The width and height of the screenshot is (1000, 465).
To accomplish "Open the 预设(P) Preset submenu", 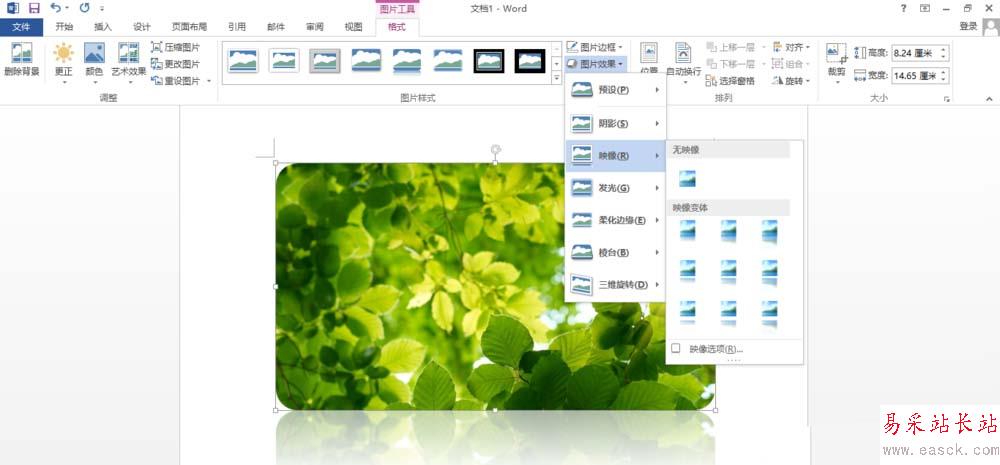I will tap(615, 90).
